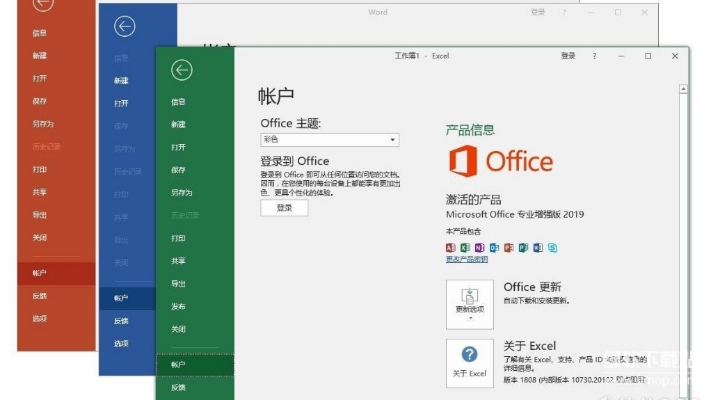The height and width of the screenshot is (400, 712).
Task: Click the PowerPoint app icon under product info
Action: coord(509,247)
